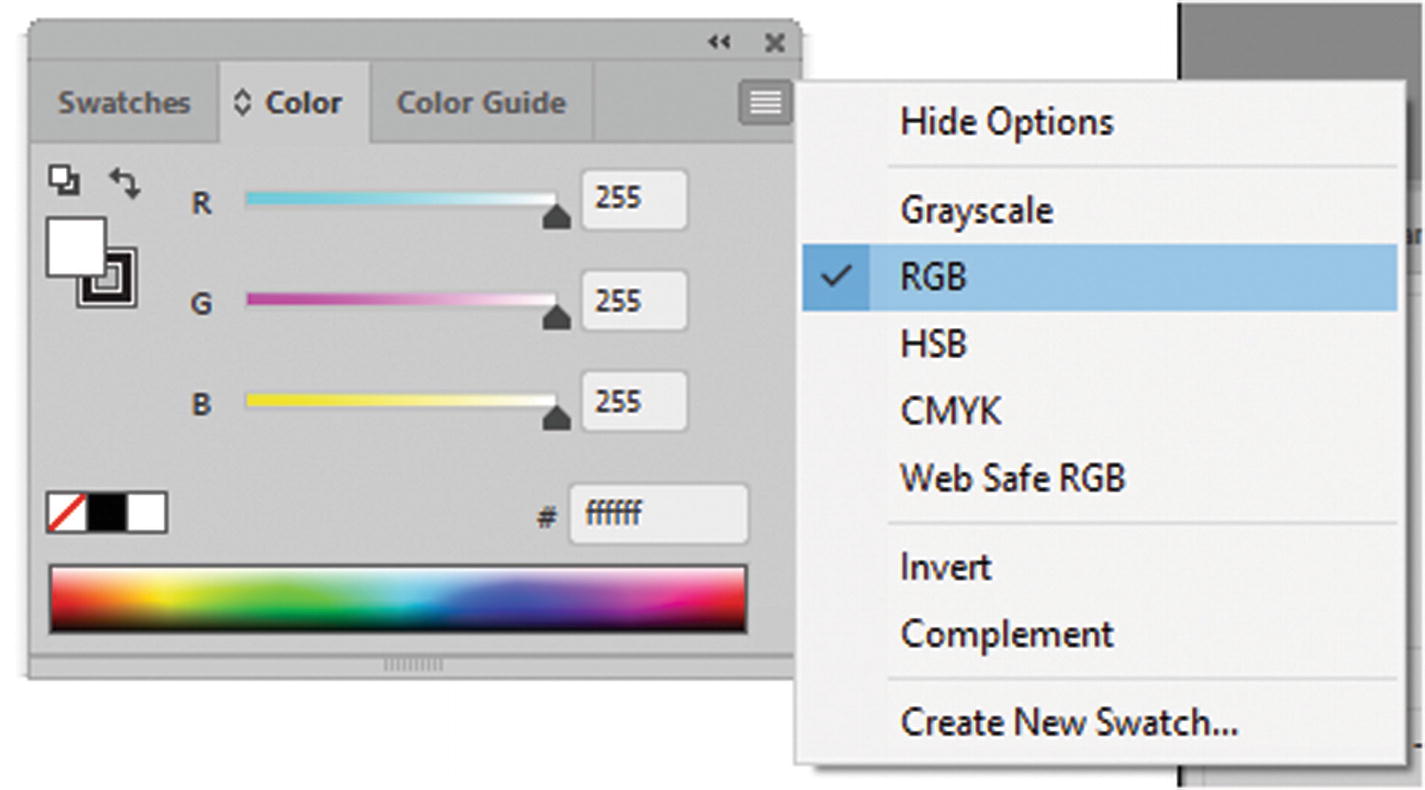Viewport: 1425px width, 790px height.
Task: Expand Color tab cycle arrows
Action: [241, 103]
